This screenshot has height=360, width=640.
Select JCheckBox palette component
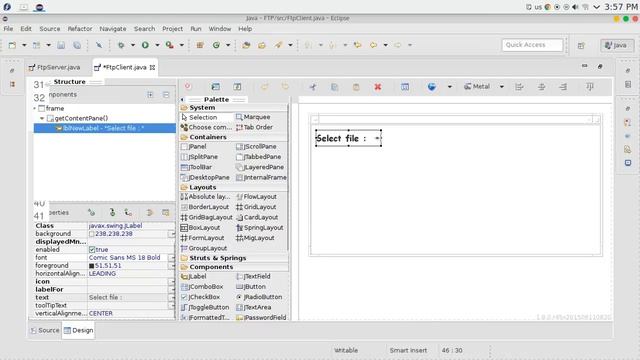(200, 297)
